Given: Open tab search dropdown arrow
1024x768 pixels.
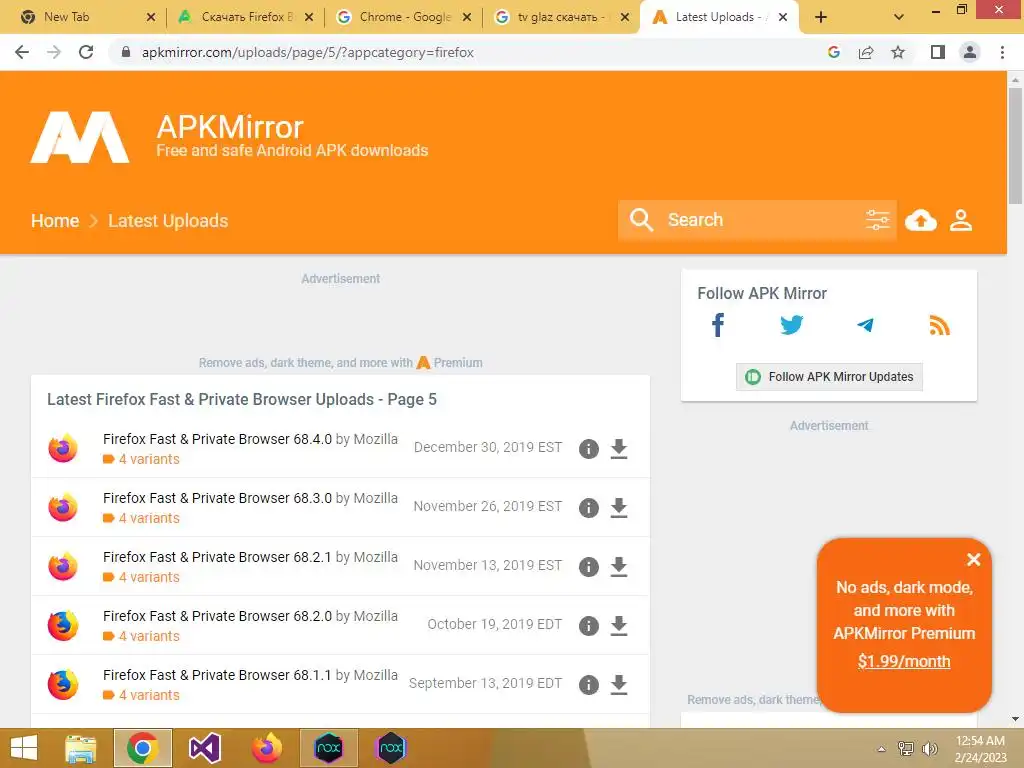Looking at the screenshot, I should click(899, 17).
